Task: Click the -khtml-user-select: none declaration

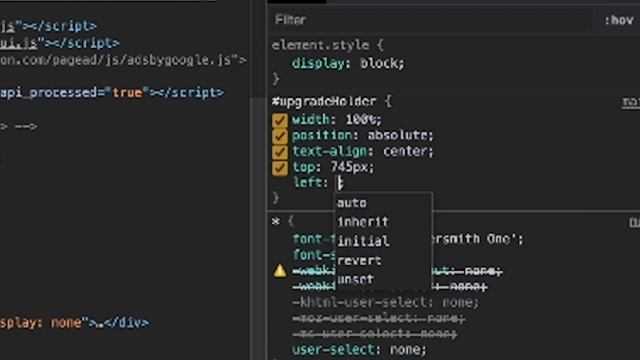Action: 385,303
